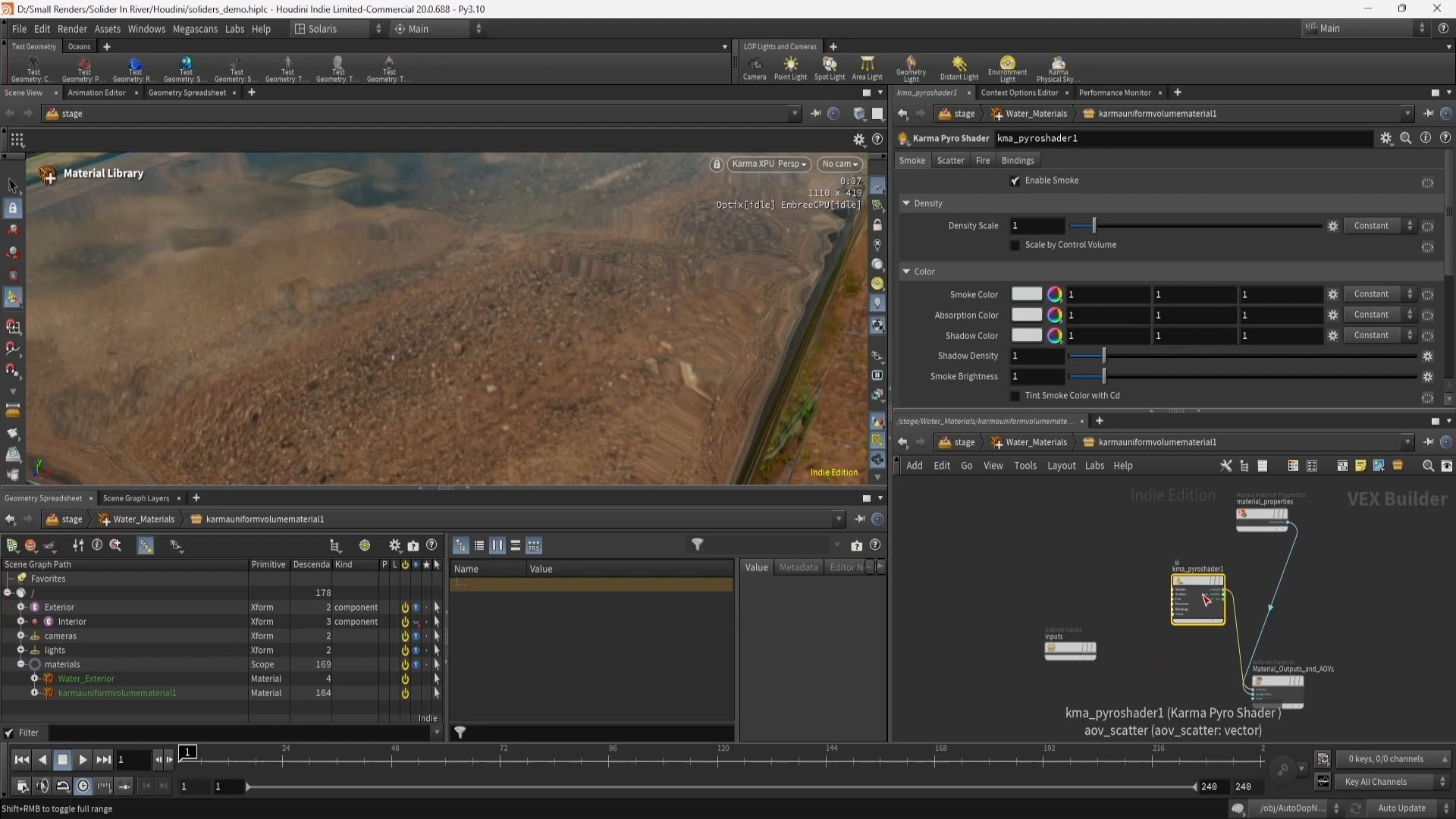Open the Render menu
1456x819 pixels.
72,29
